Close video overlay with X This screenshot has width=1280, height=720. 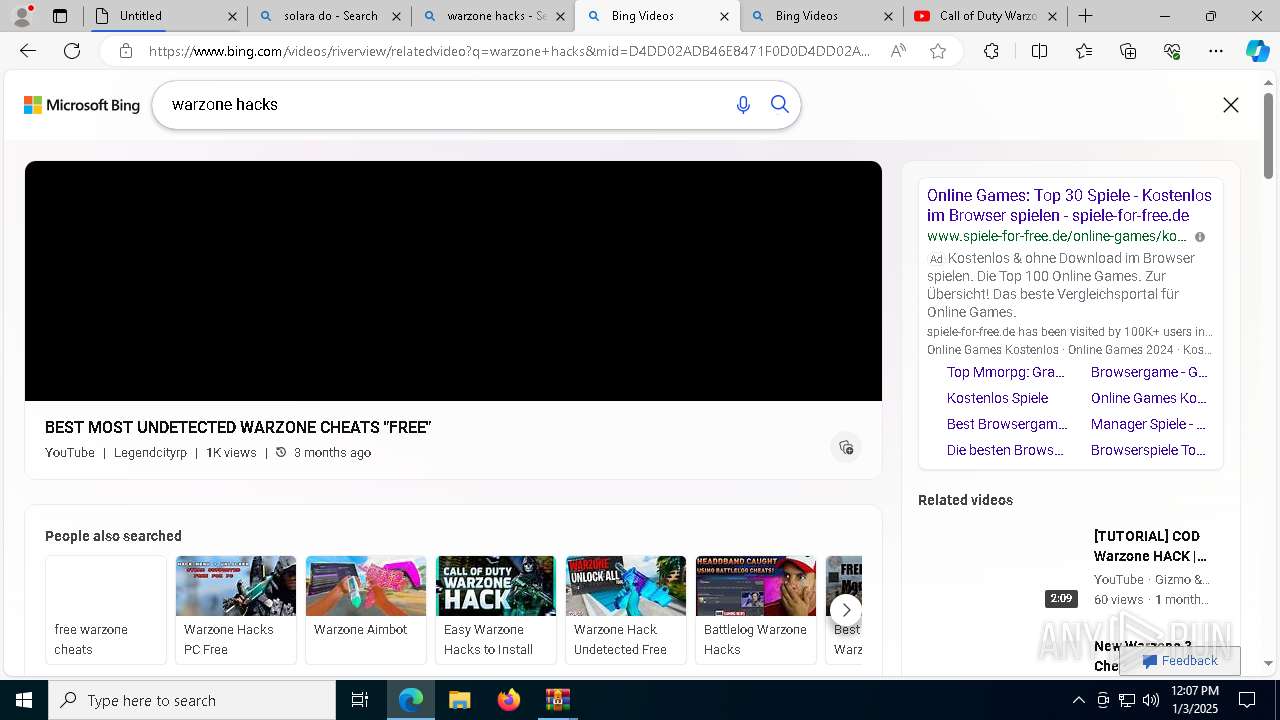click(x=1231, y=105)
